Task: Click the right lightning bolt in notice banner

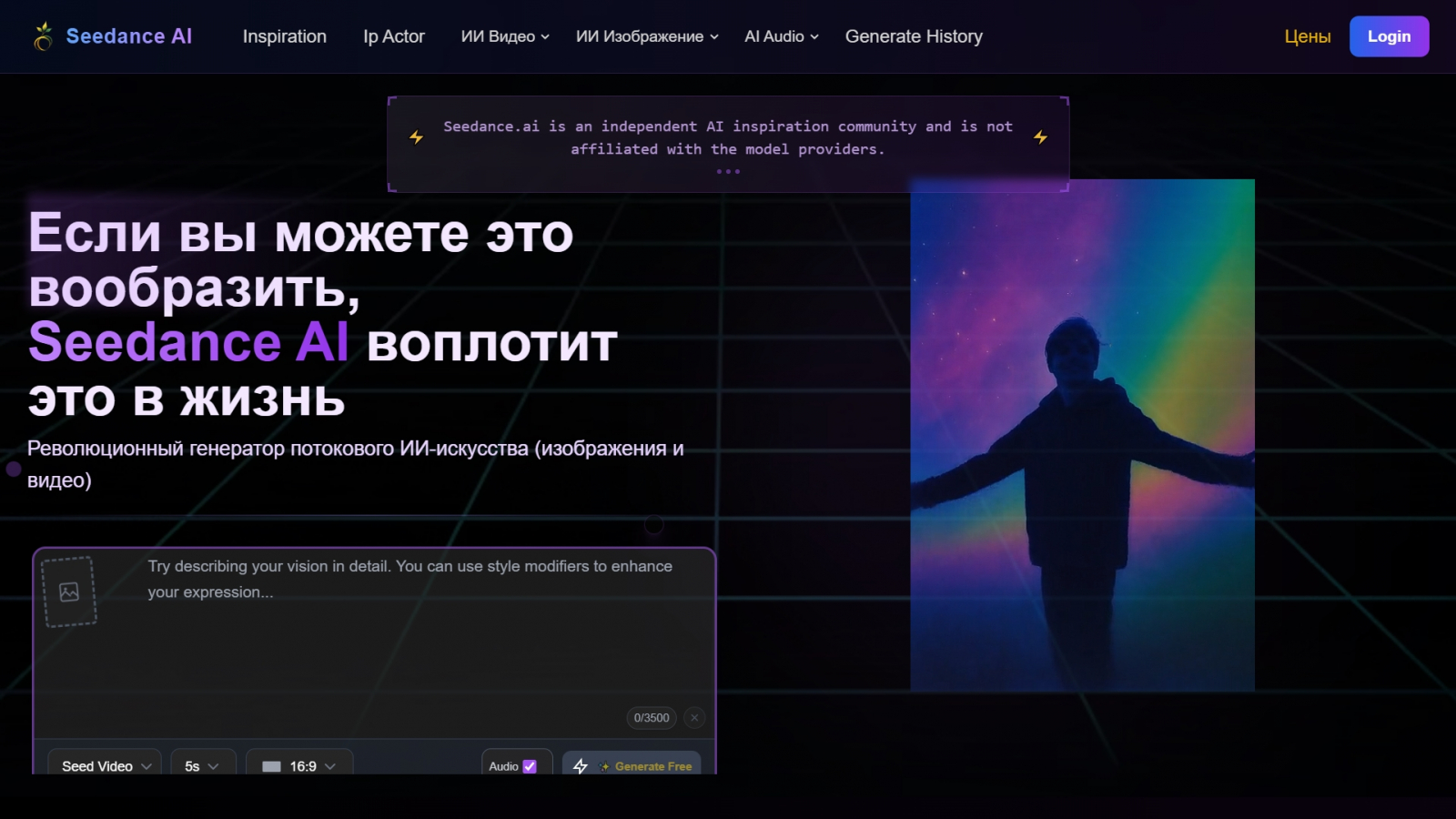Action: 1040,137
